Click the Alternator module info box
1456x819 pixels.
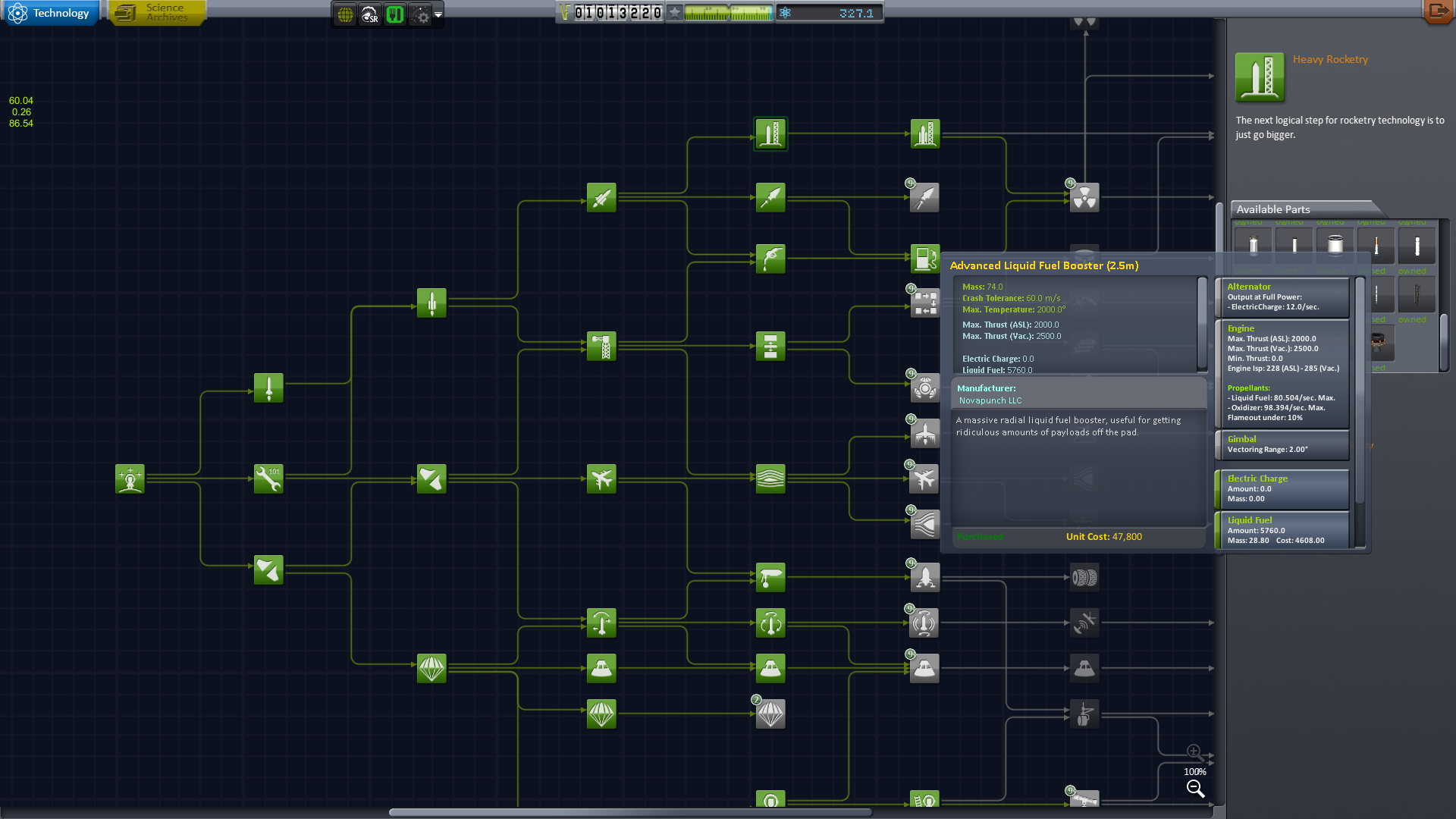coord(1283,297)
